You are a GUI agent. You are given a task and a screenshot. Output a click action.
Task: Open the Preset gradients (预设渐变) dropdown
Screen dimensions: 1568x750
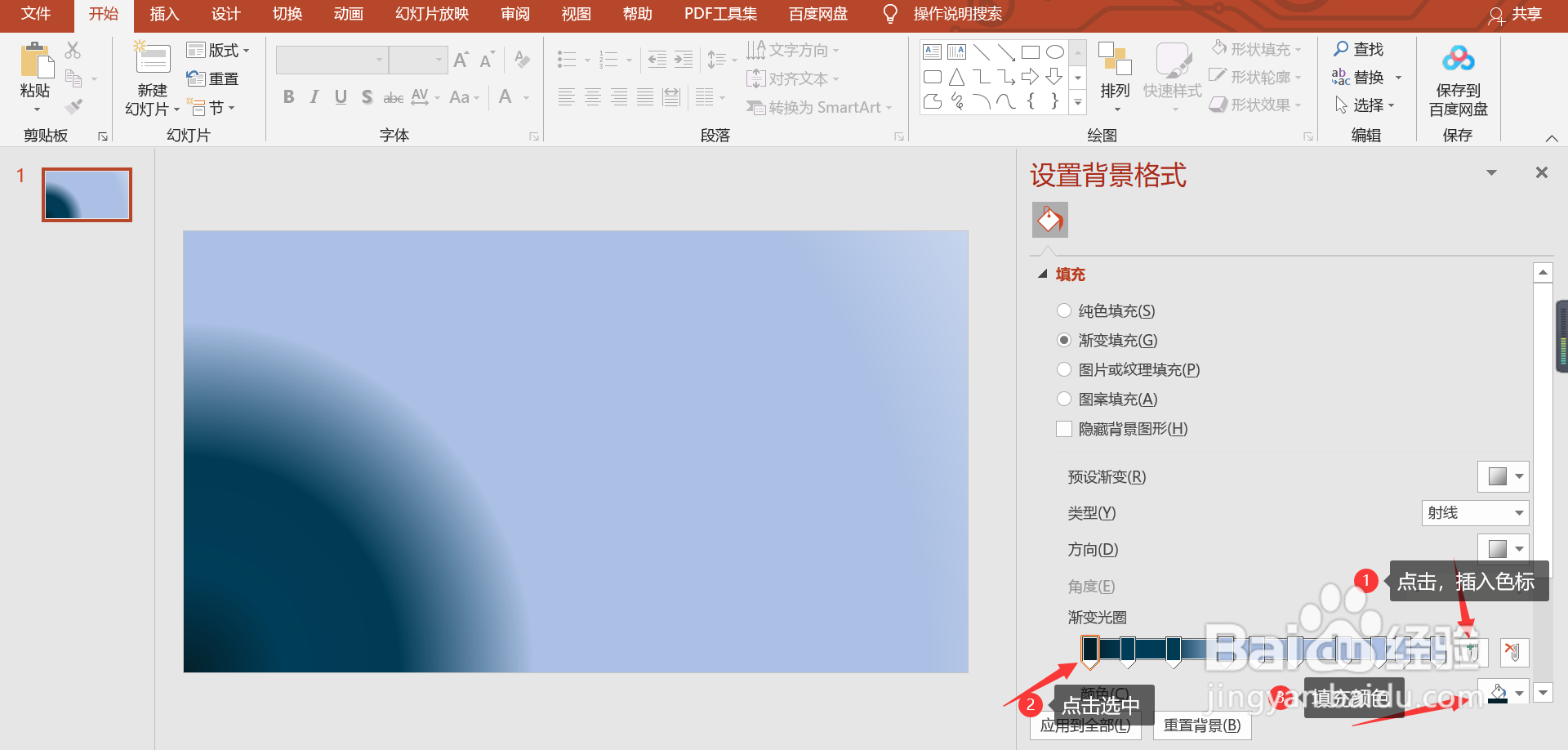[1503, 476]
